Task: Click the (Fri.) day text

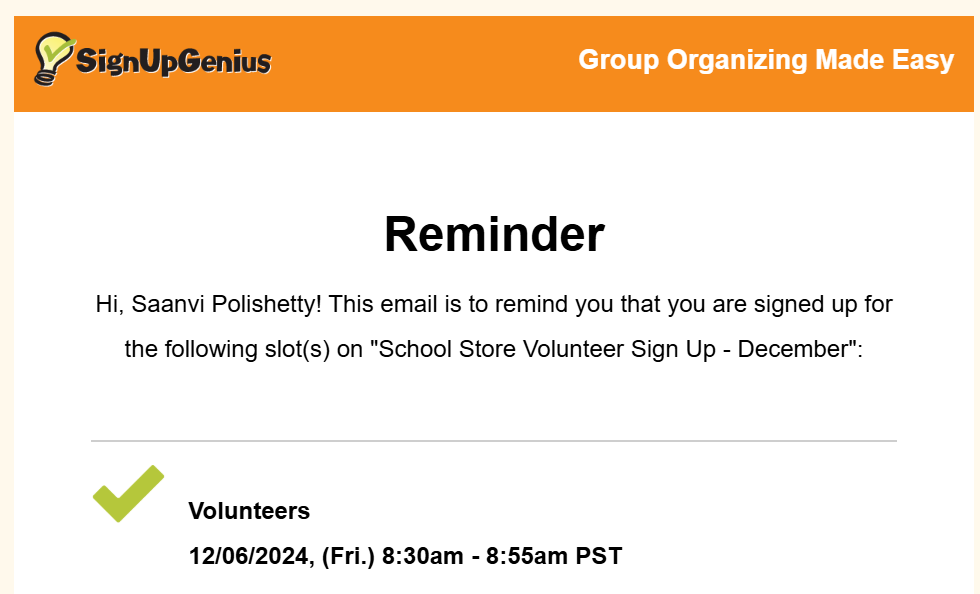Action: pos(348,556)
